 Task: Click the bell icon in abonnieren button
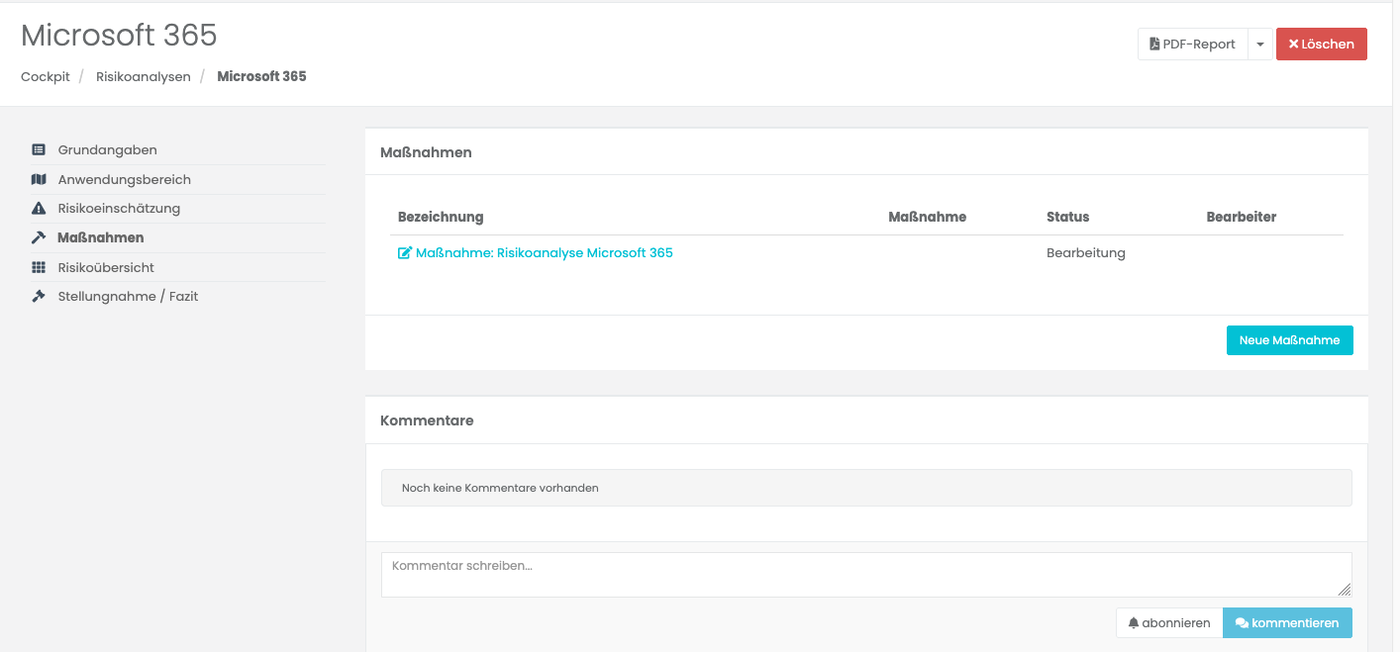point(1133,623)
